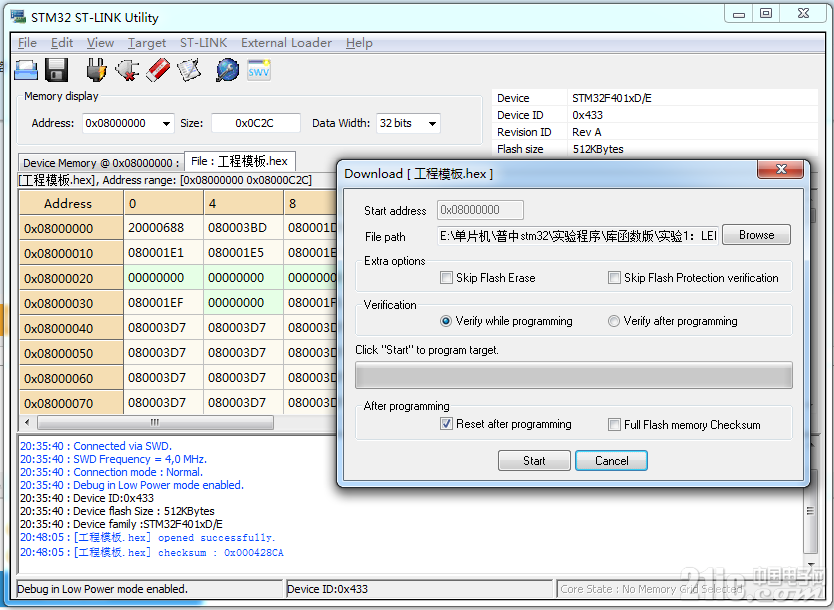Open the SWV viewer icon
Viewport: 834px width, 610px height.
pyautogui.click(x=259, y=70)
